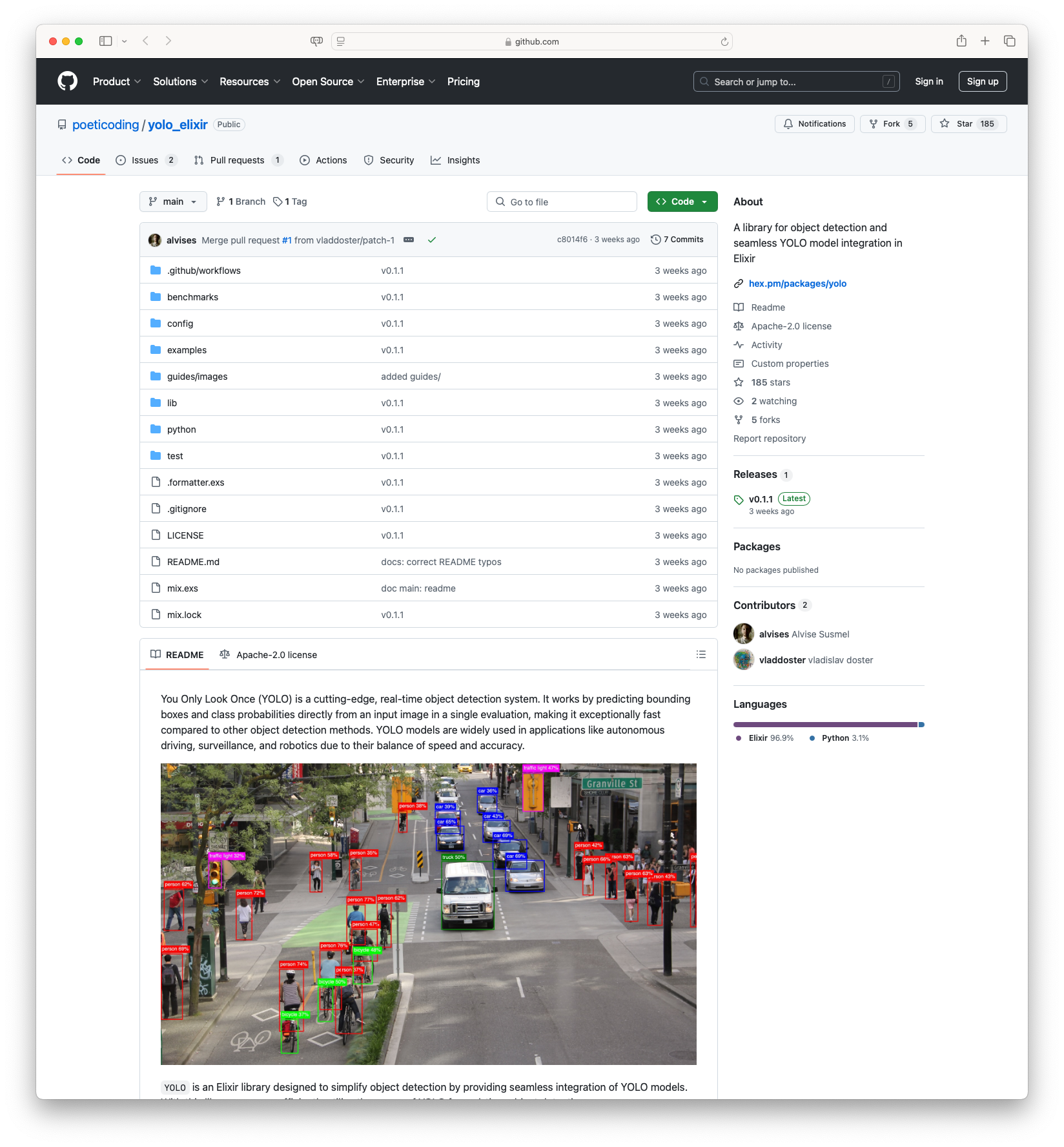Click the Elixir language bar segment
Screen dimensions: 1064x1147
click(826, 725)
